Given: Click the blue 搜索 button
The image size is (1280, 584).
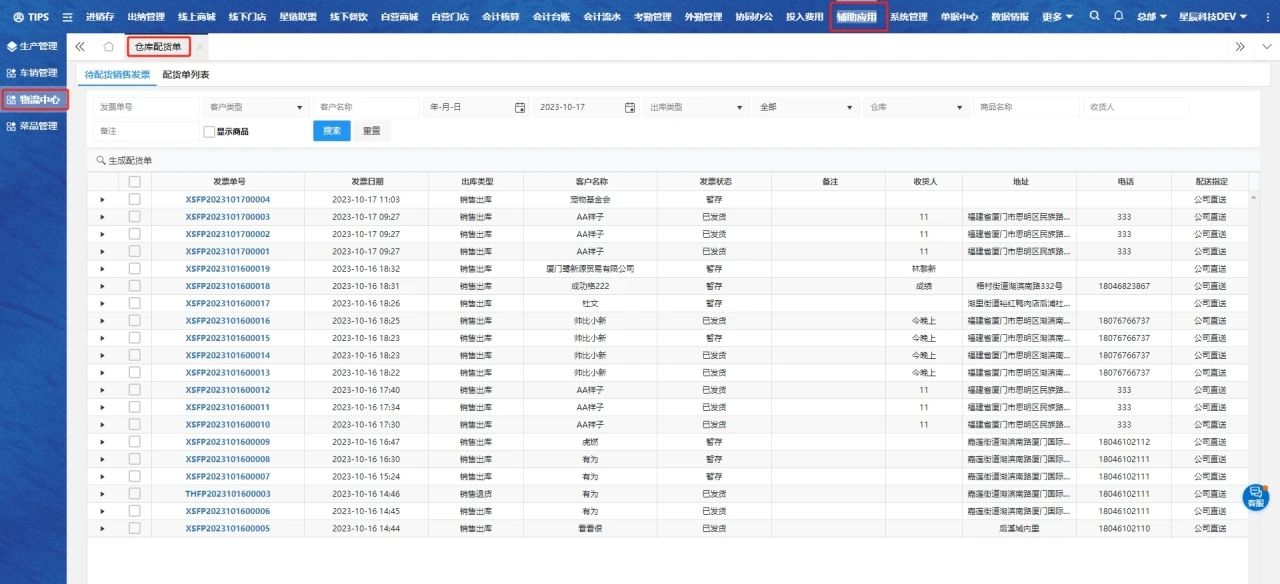Looking at the screenshot, I should pos(331,131).
